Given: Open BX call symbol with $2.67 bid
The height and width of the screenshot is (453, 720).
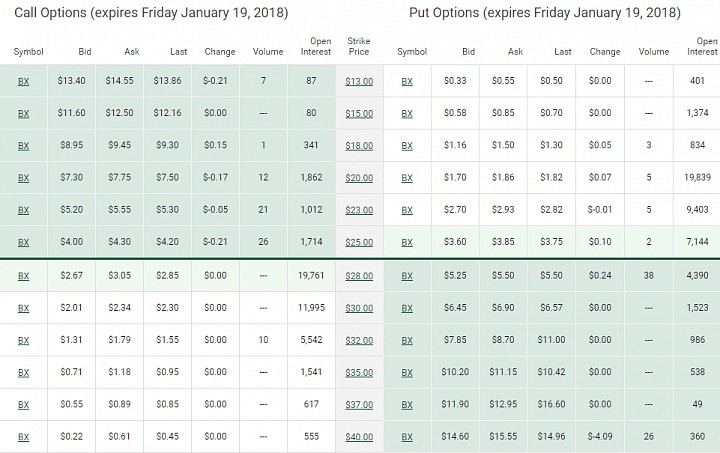Looking at the screenshot, I should [23, 276].
